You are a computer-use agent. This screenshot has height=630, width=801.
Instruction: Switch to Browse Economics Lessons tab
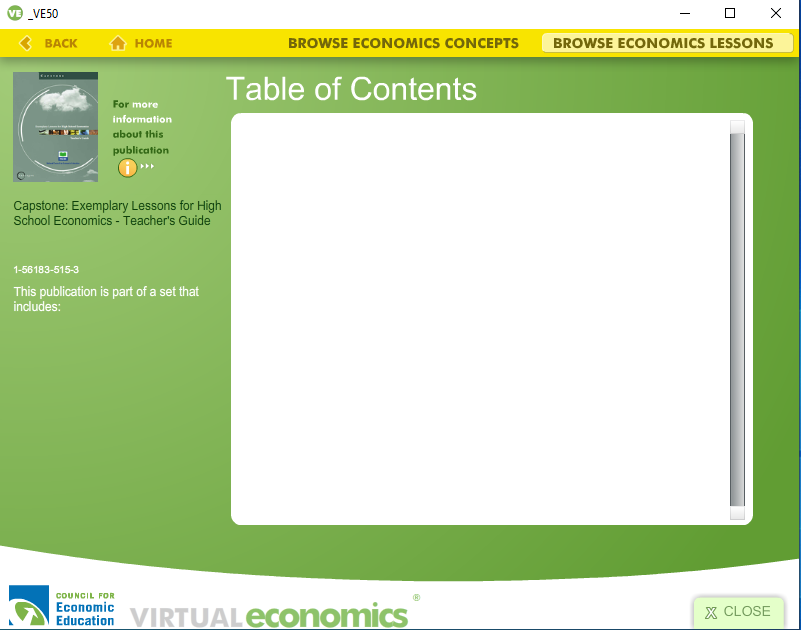click(663, 43)
